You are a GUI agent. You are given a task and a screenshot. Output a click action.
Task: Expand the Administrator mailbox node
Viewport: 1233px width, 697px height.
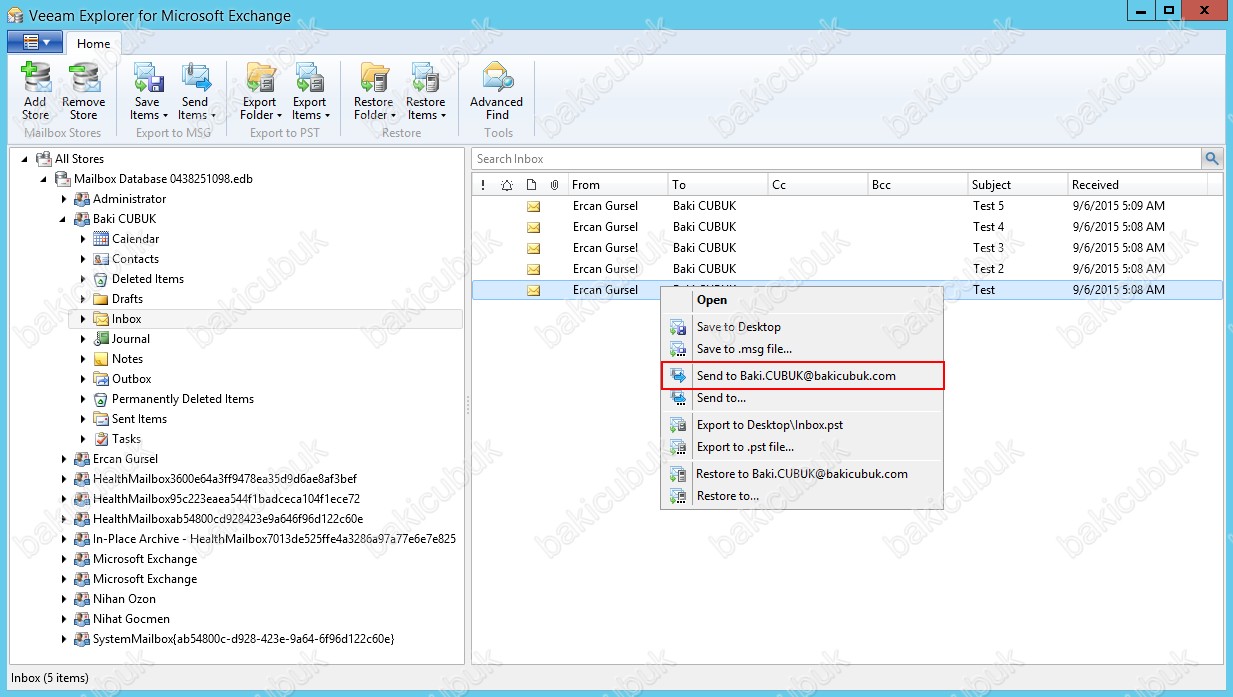(x=64, y=199)
